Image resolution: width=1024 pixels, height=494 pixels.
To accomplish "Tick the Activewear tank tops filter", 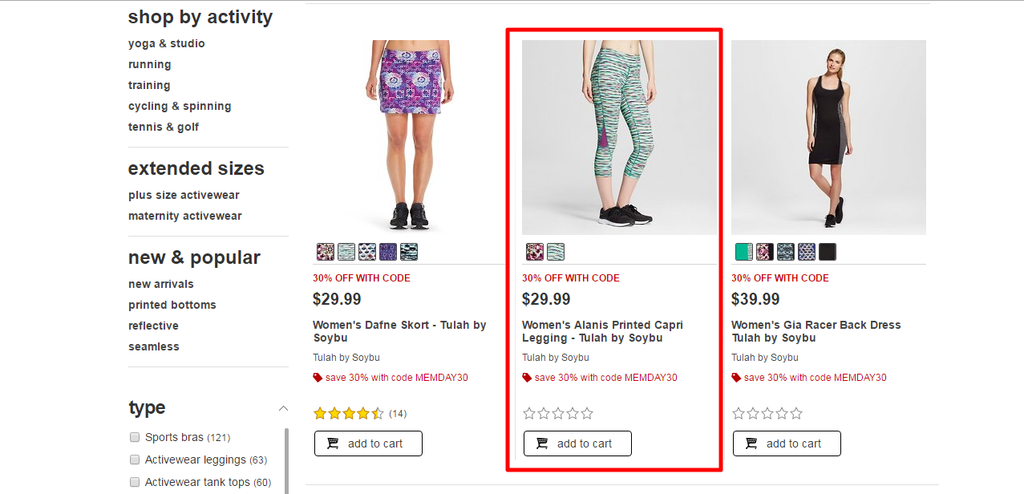I will point(135,482).
